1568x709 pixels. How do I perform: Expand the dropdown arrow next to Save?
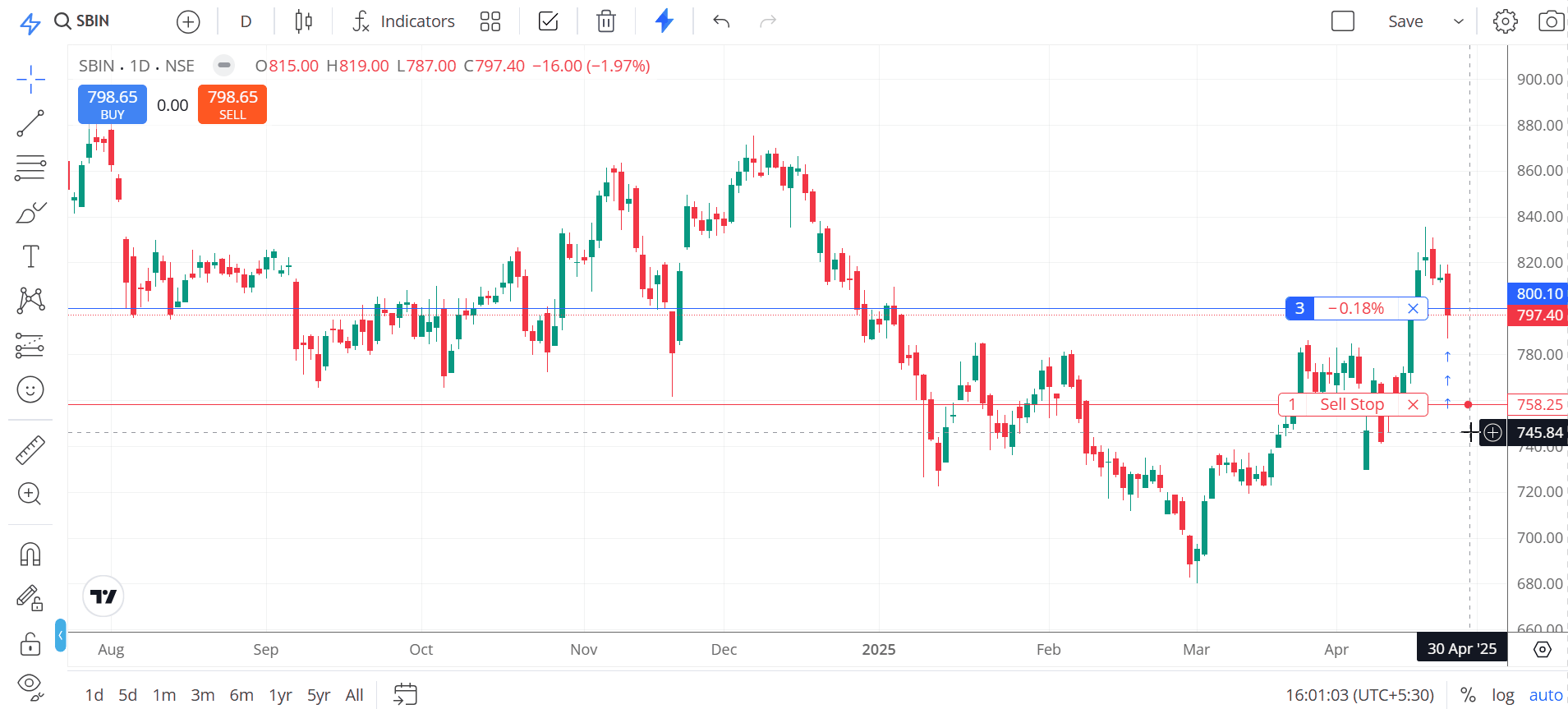[x=1459, y=21]
